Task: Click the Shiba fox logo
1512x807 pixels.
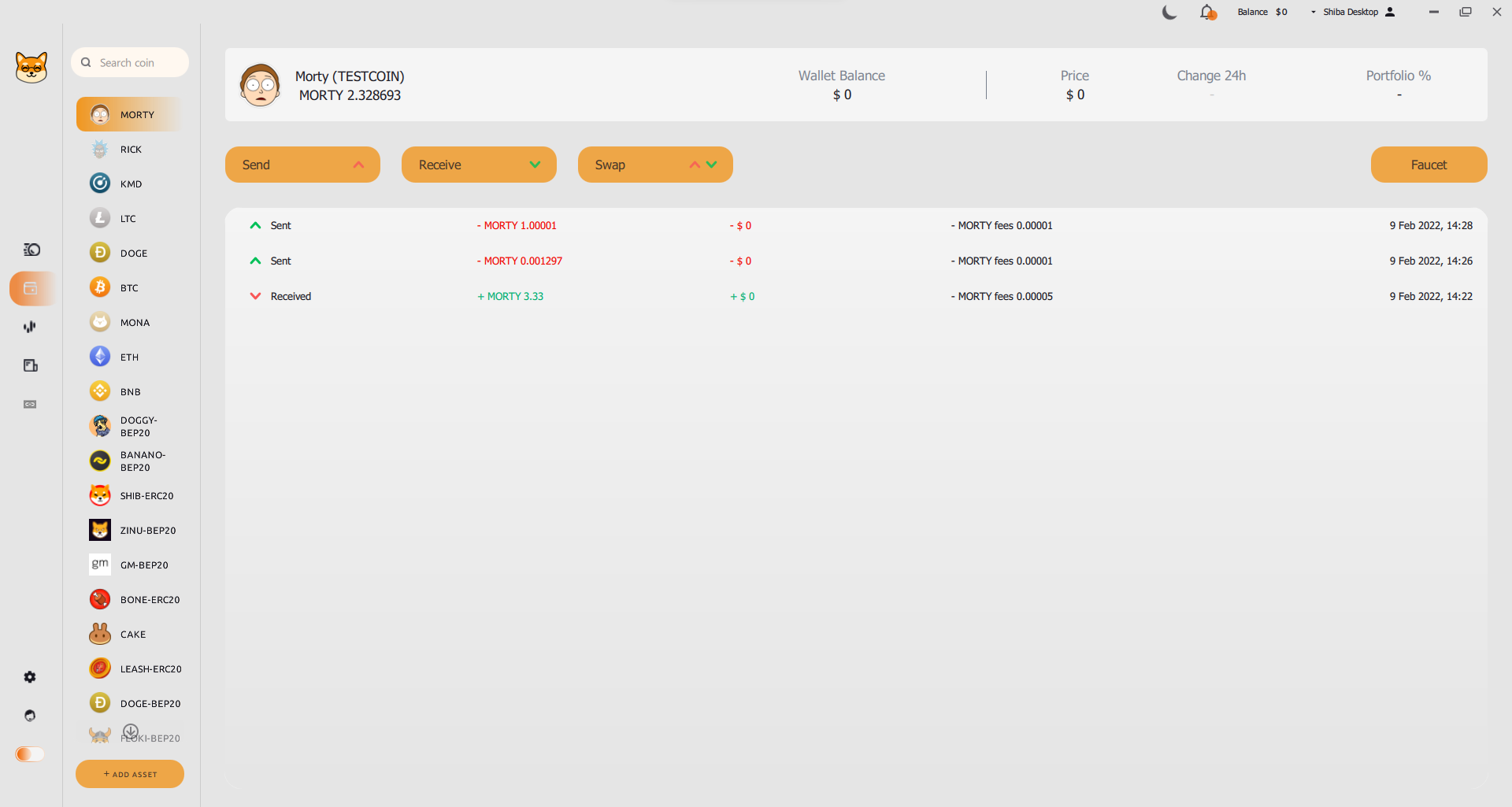Action: pos(31,68)
